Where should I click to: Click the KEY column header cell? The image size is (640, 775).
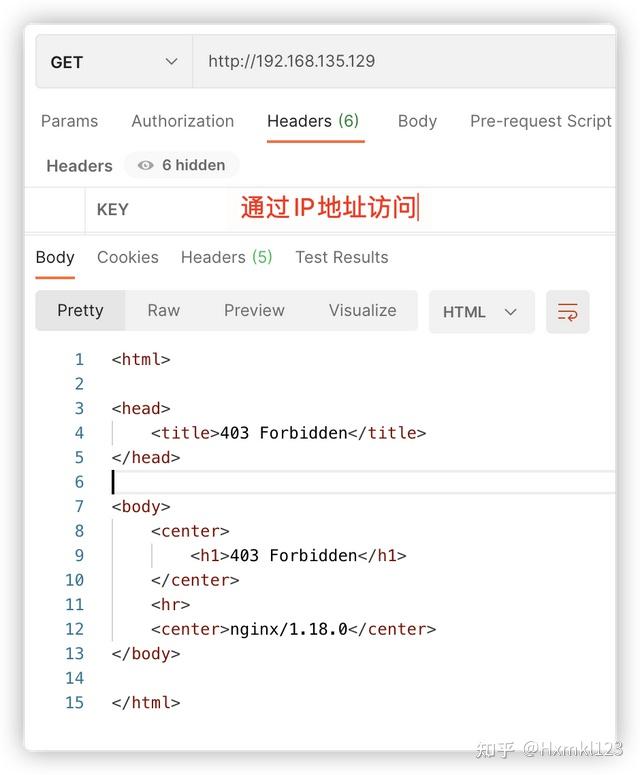157,210
